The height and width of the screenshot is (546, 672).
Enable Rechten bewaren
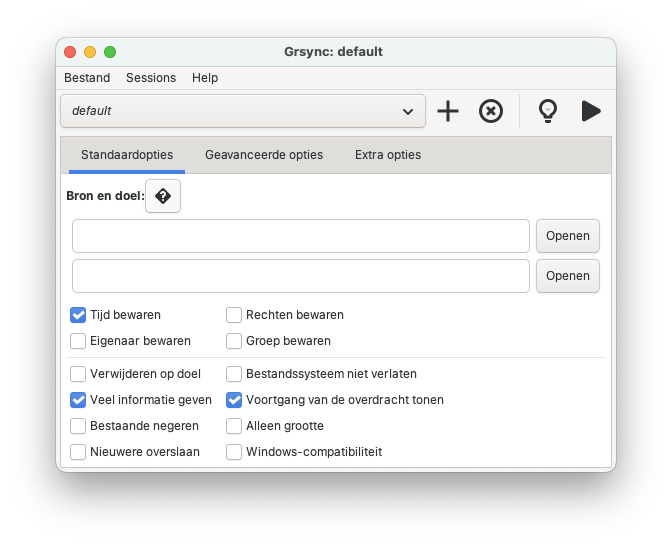[x=234, y=315]
